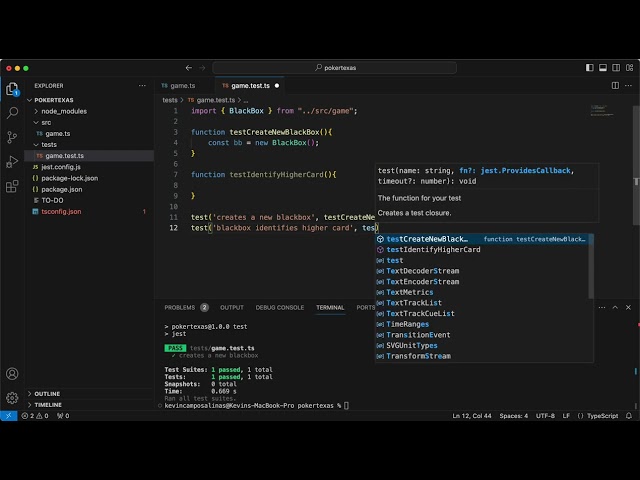Open the Accounts icon
The height and width of the screenshot is (480, 640).
tap(12, 373)
